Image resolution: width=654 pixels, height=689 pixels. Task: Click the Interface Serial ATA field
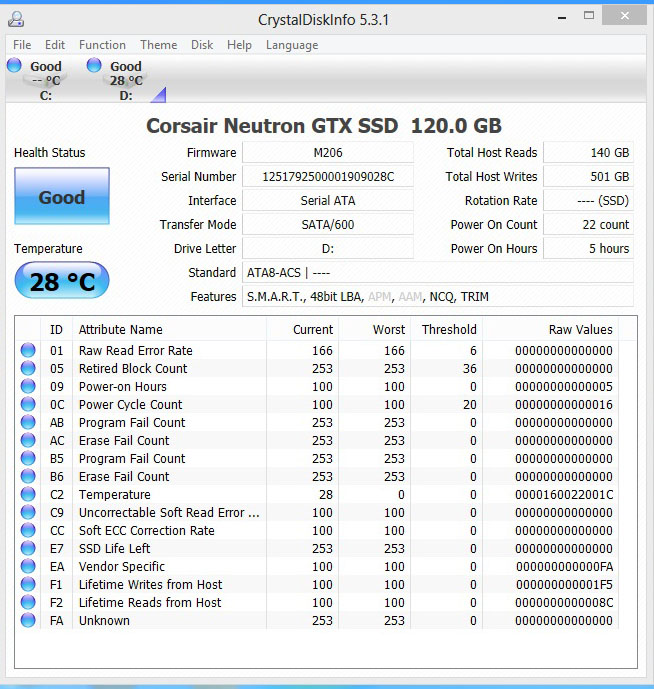pos(328,200)
